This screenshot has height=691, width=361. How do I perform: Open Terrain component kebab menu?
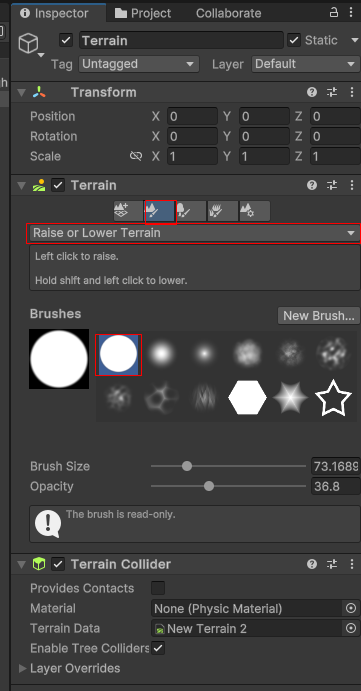(352, 185)
